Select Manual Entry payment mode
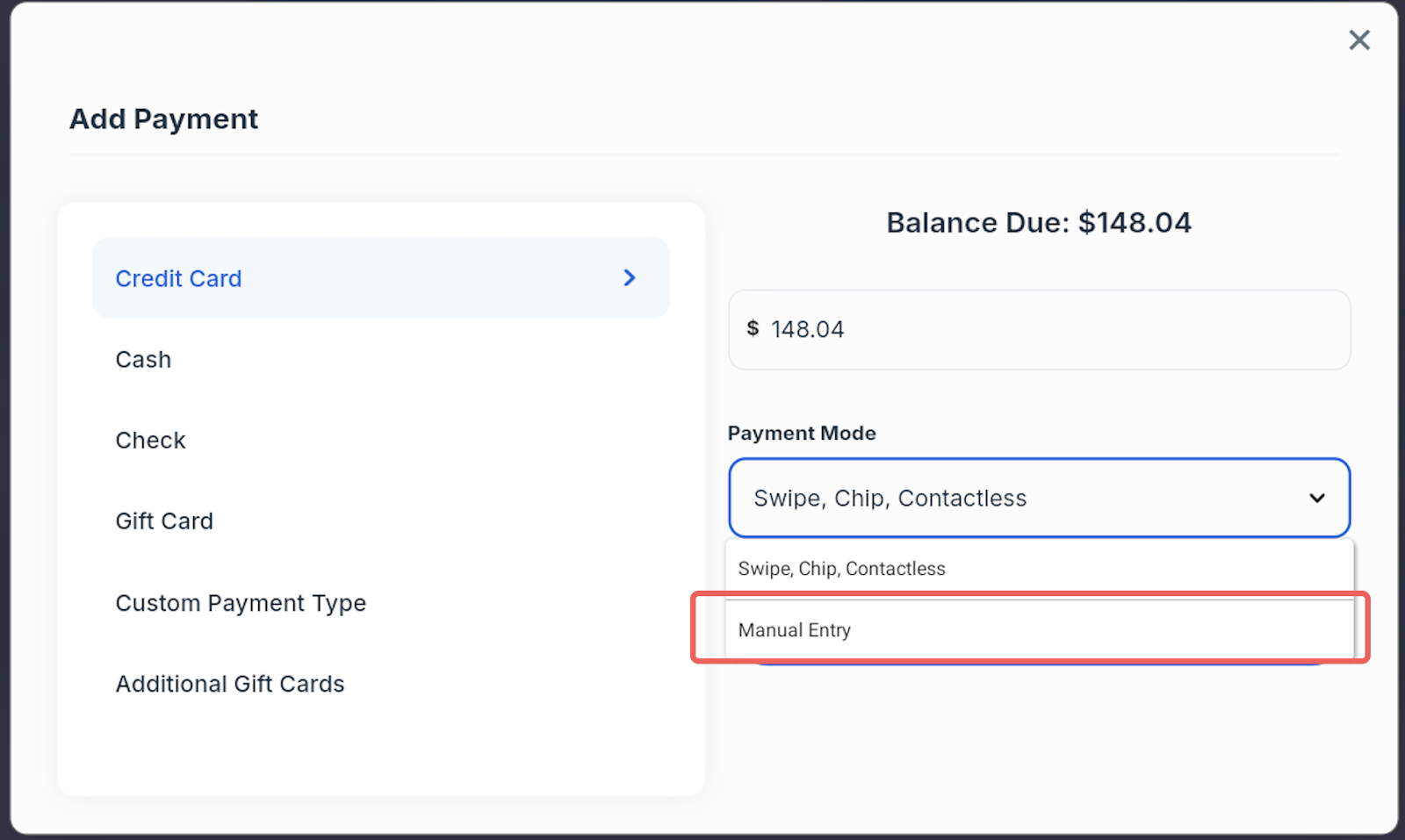The height and width of the screenshot is (840, 1405). coord(795,630)
